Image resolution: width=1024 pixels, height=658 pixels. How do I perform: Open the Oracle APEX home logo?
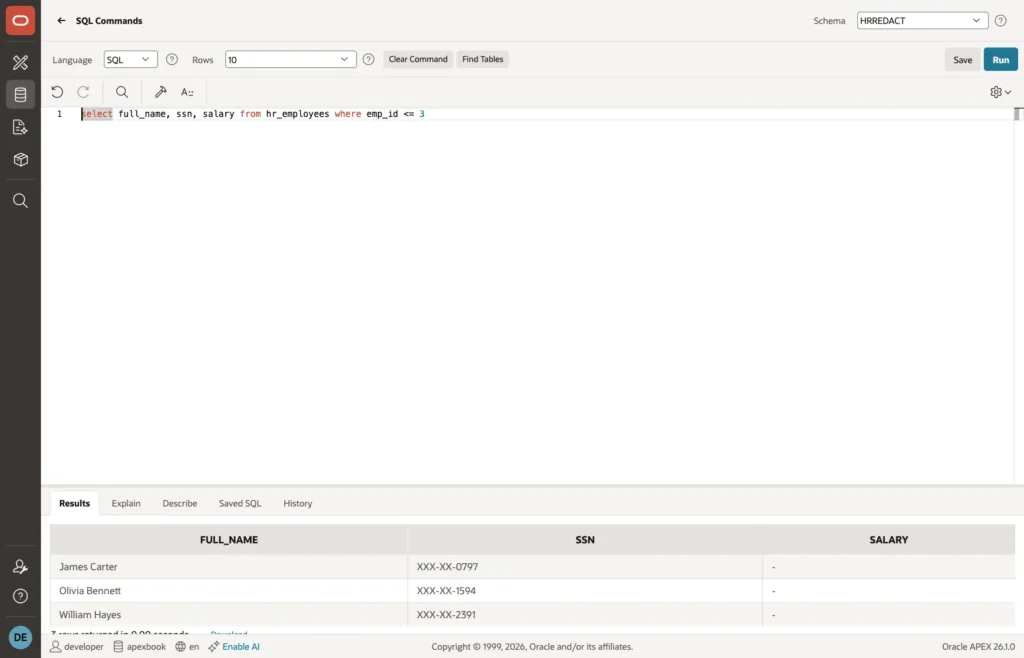coord(20,21)
